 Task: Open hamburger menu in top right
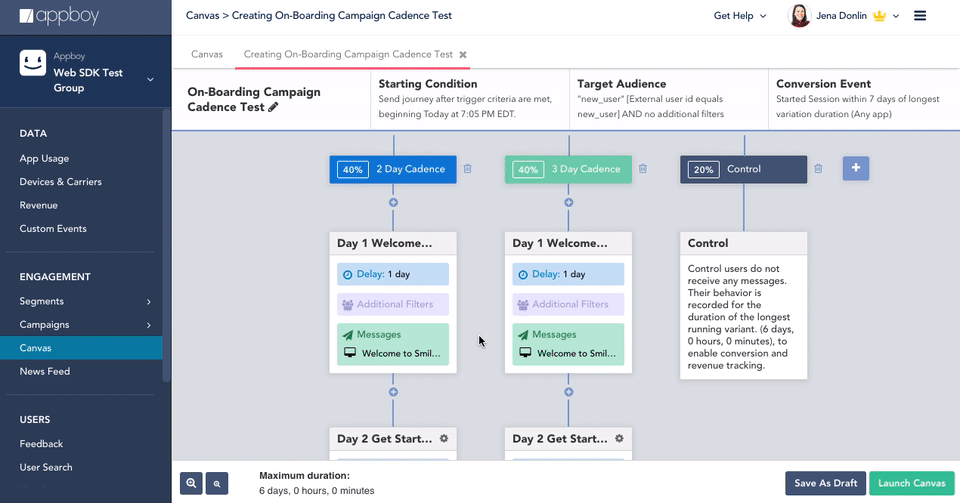920,16
